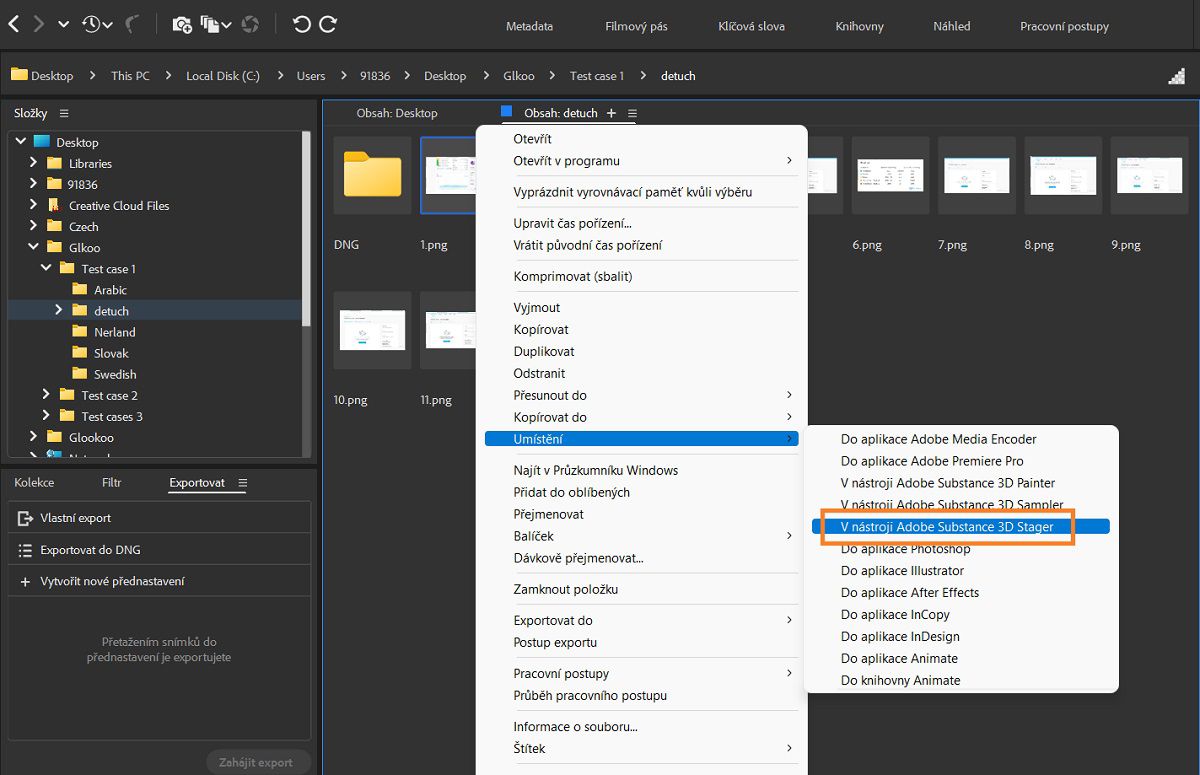Expand the Test cases 3 folder
Image resolution: width=1200 pixels, height=775 pixels.
46,416
